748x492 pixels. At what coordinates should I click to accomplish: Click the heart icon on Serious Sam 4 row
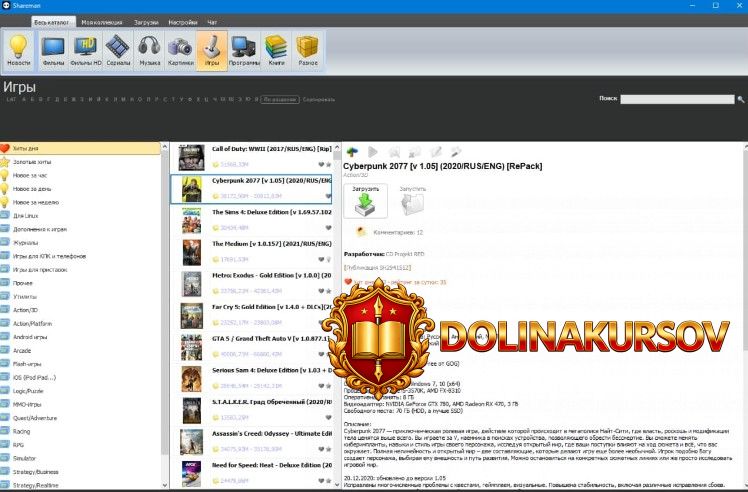(x=321, y=386)
